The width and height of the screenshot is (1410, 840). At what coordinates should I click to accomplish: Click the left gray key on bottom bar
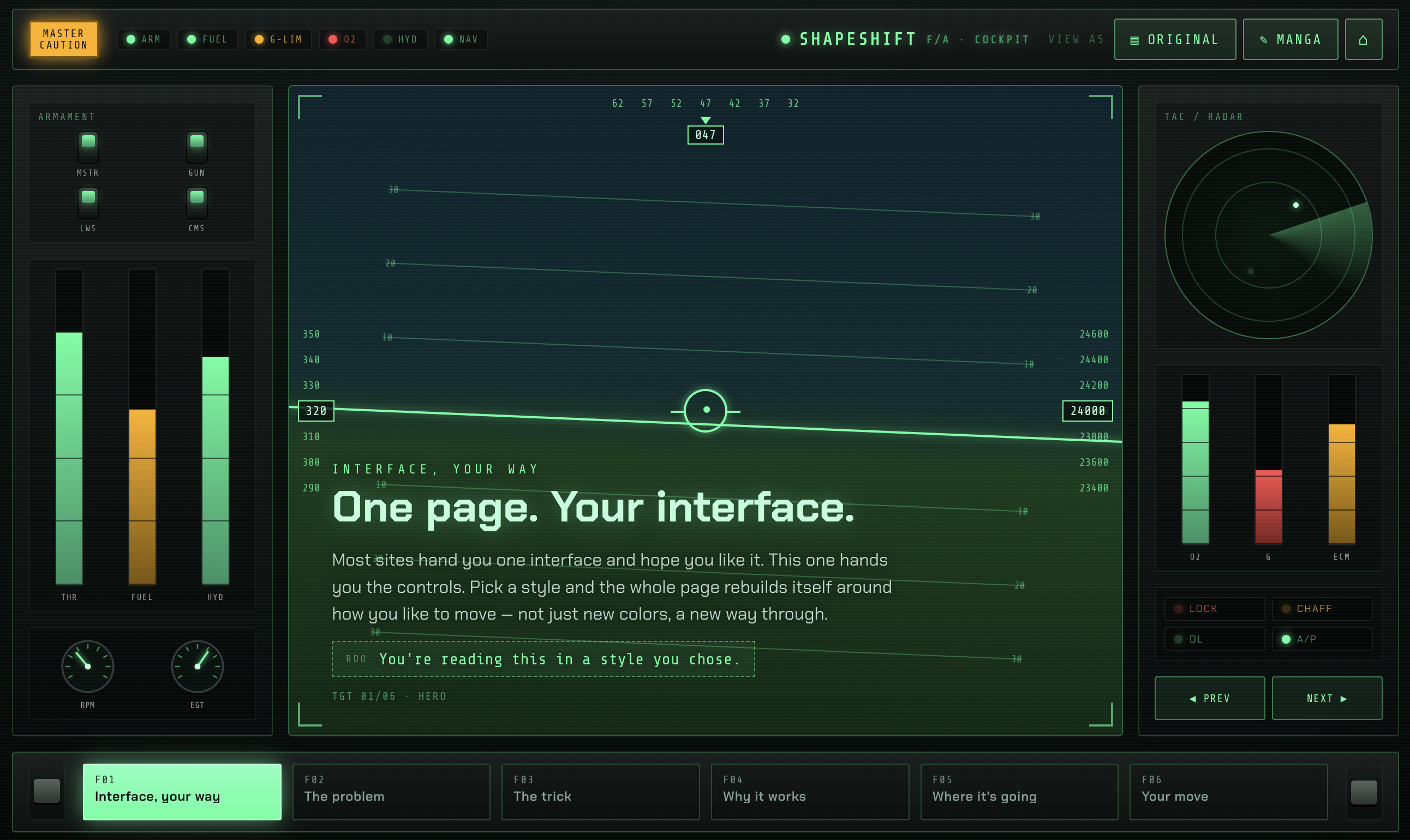tap(47, 791)
